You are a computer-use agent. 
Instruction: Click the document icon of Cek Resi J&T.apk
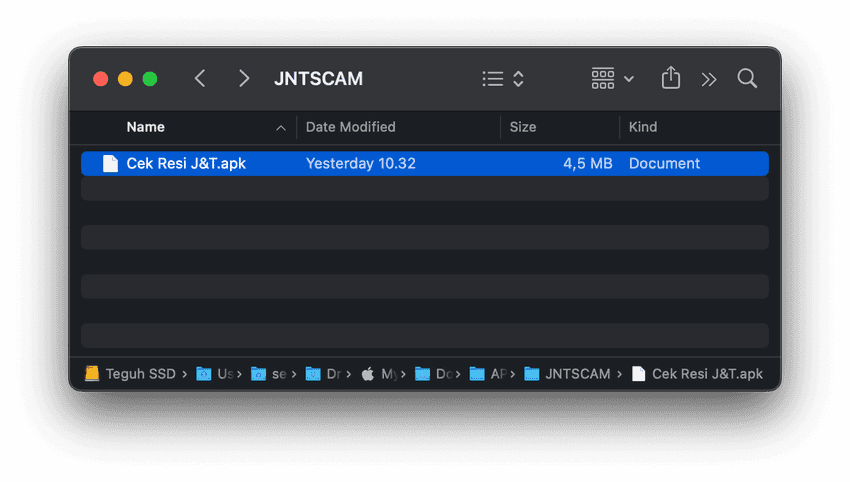pos(110,164)
